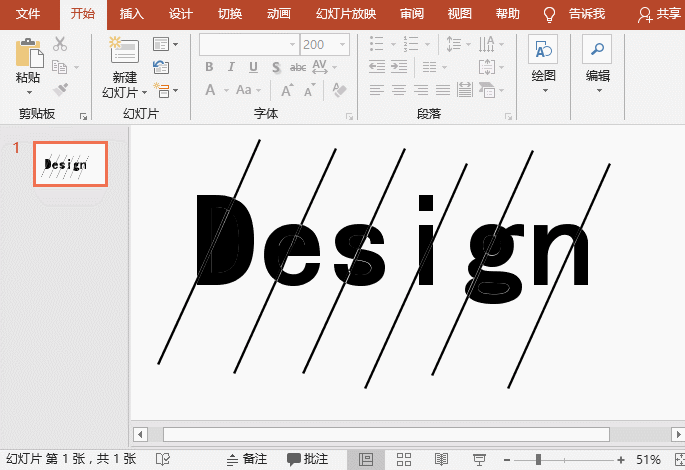The height and width of the screenshot is (470, 685).
Task: Toggle bold formatting
Action: point(210,67)
